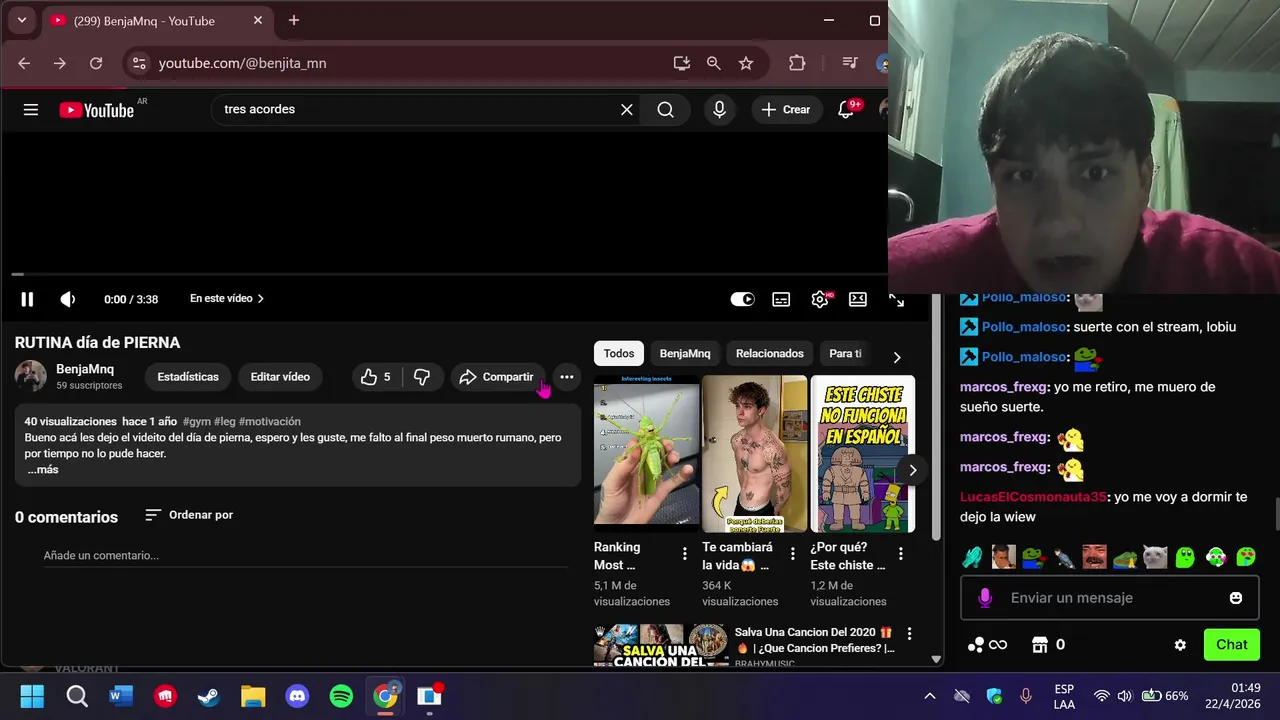Open the Salva Una Cancion video's three-dot menu

[x=909, y=634]
